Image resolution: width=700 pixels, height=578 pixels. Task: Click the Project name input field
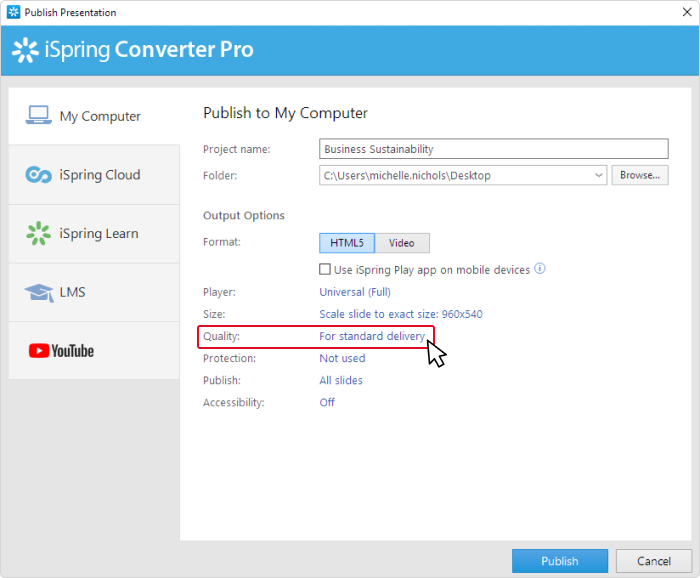click(494, 149)
